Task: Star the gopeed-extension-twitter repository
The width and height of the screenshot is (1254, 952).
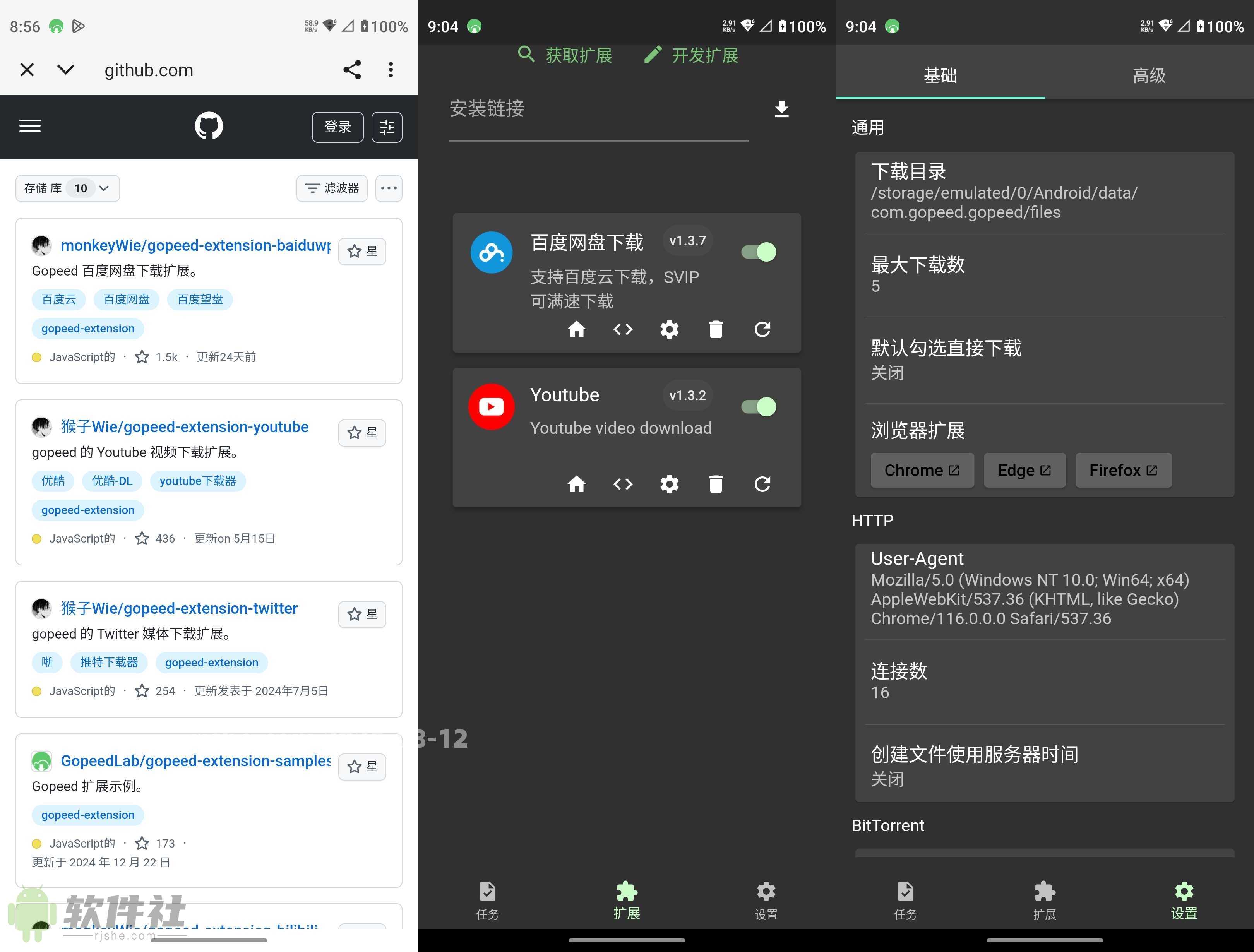Action: [362, 614]
